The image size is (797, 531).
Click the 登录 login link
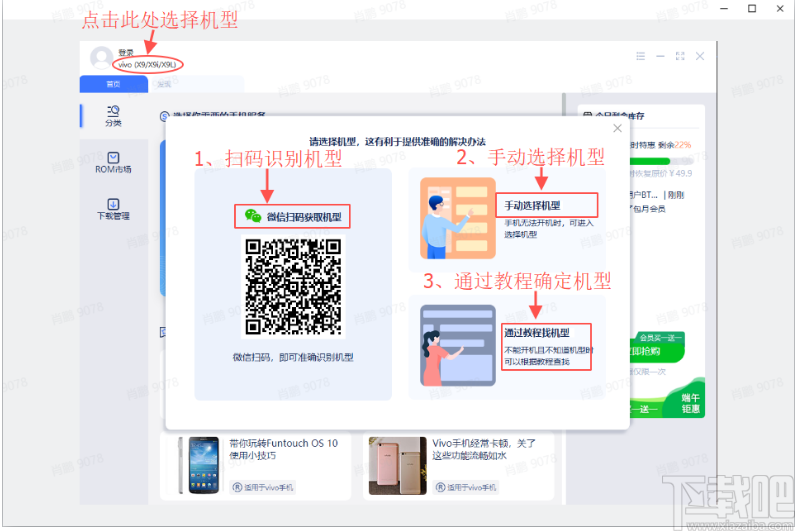coord(126,52)
